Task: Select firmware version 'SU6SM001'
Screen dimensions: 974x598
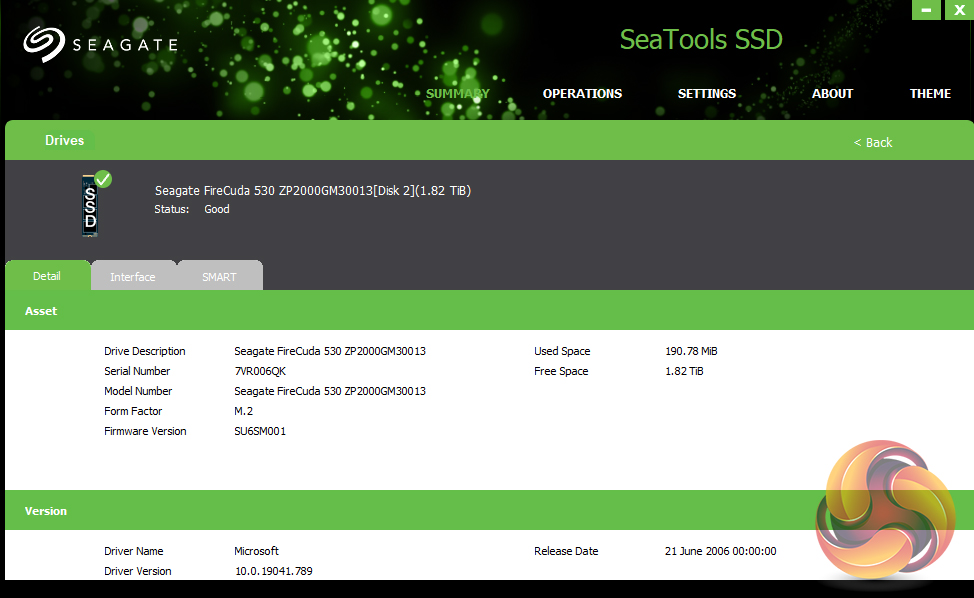Action: click(260, 431)
